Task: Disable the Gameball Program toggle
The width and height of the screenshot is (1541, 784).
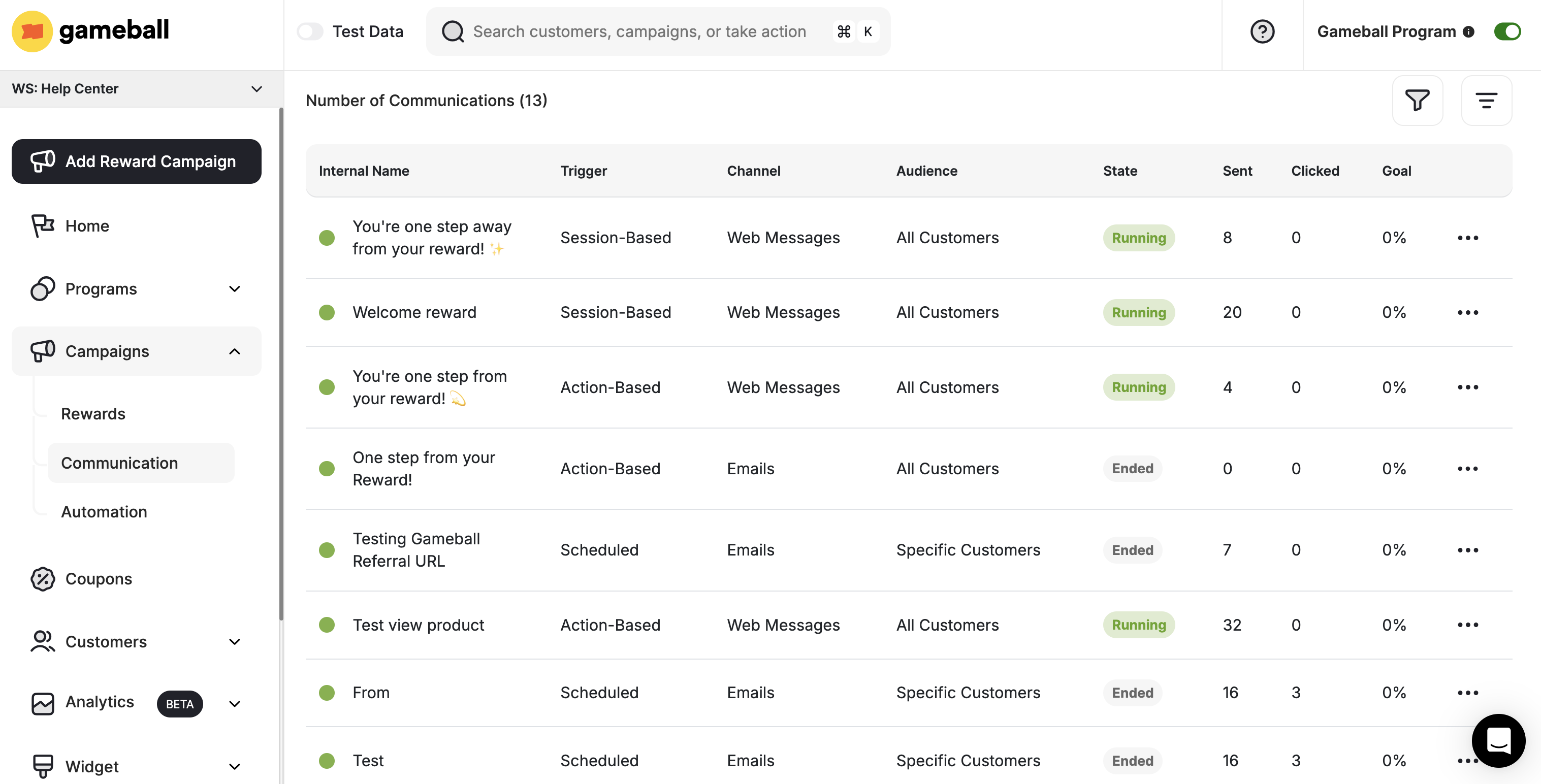Action: tap(1507, 31)
